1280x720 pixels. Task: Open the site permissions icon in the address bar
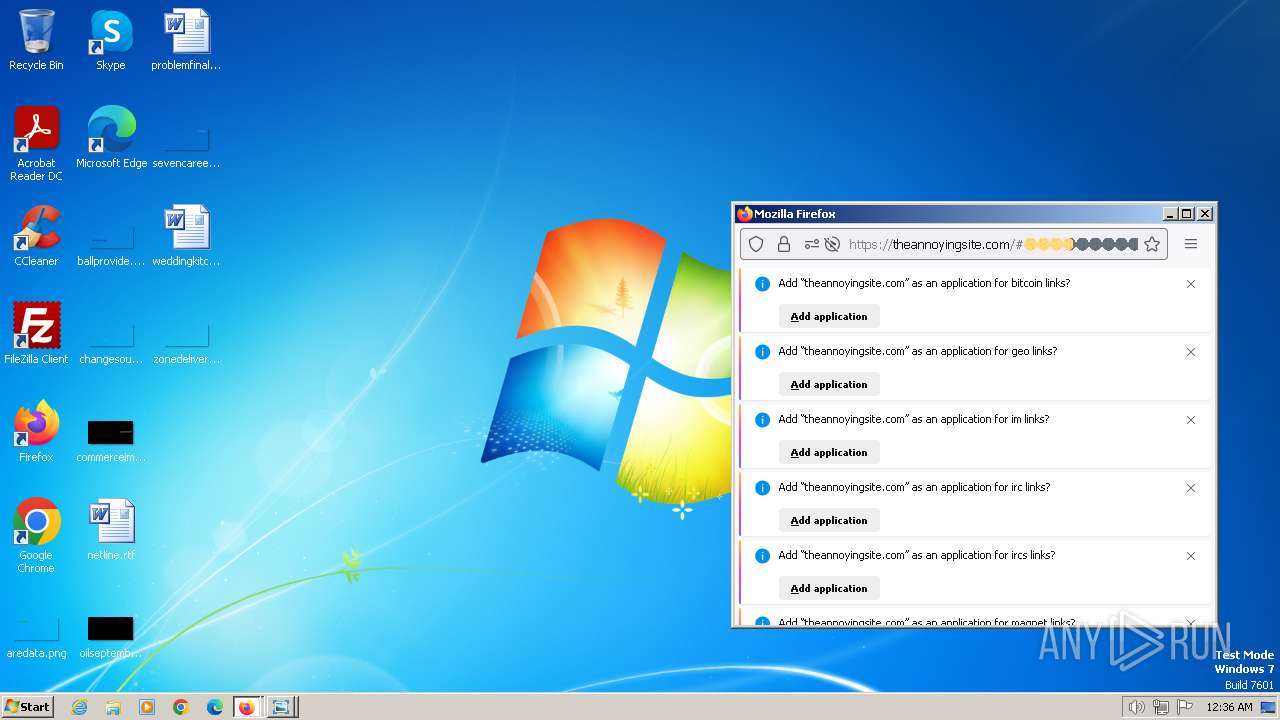[811, 244]
